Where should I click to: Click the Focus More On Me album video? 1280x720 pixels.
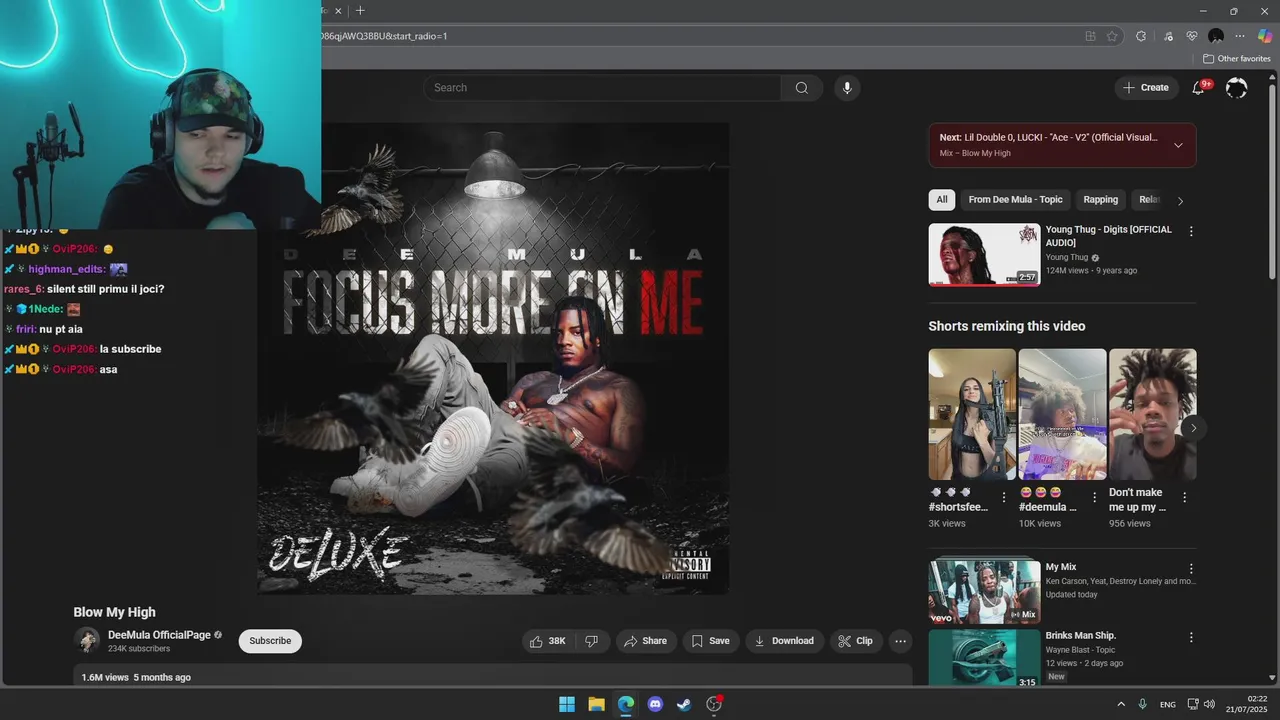(493, 358)
